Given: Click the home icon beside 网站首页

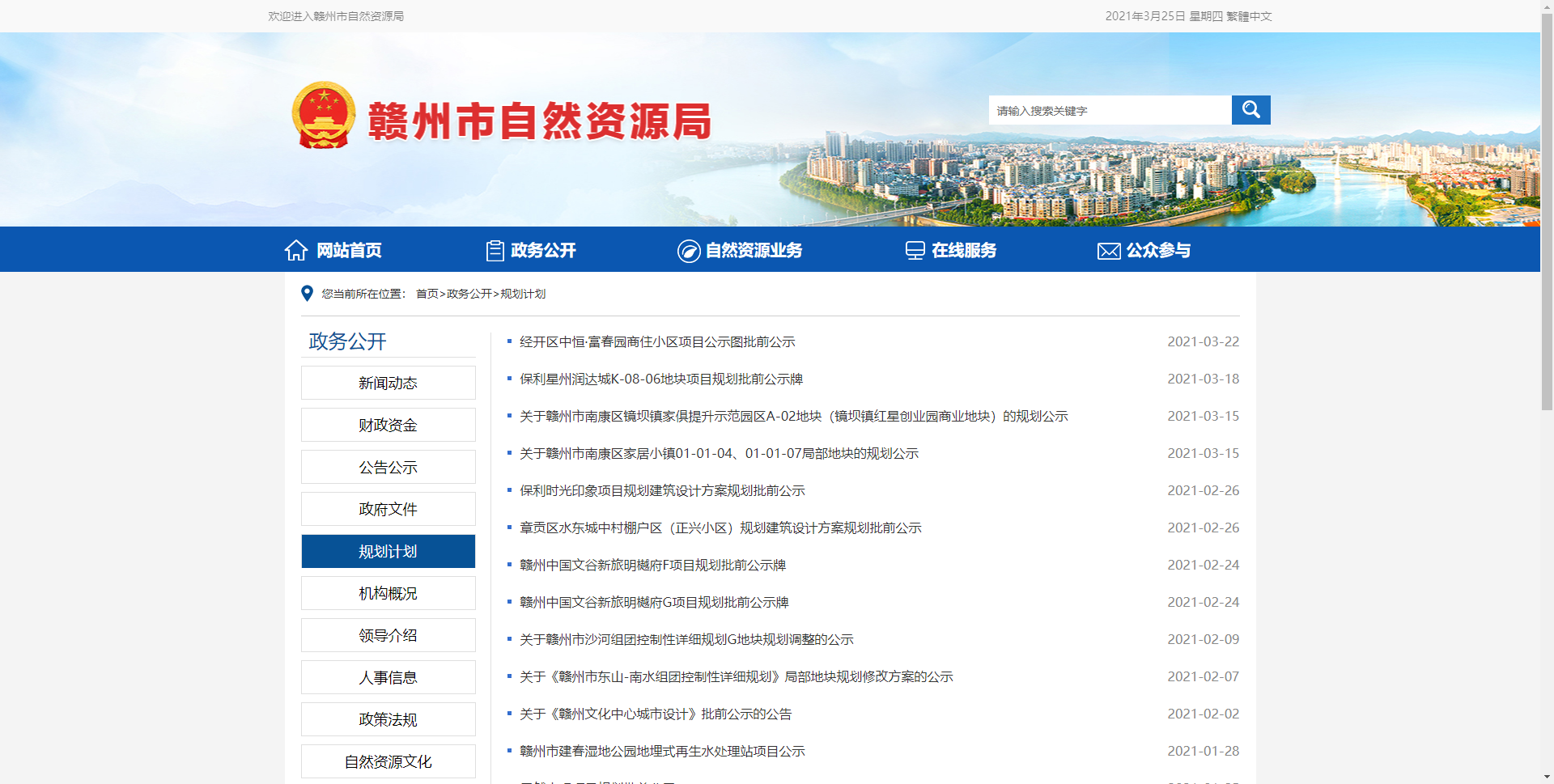Looking at the screenshot, I should [x=295, y=250].
